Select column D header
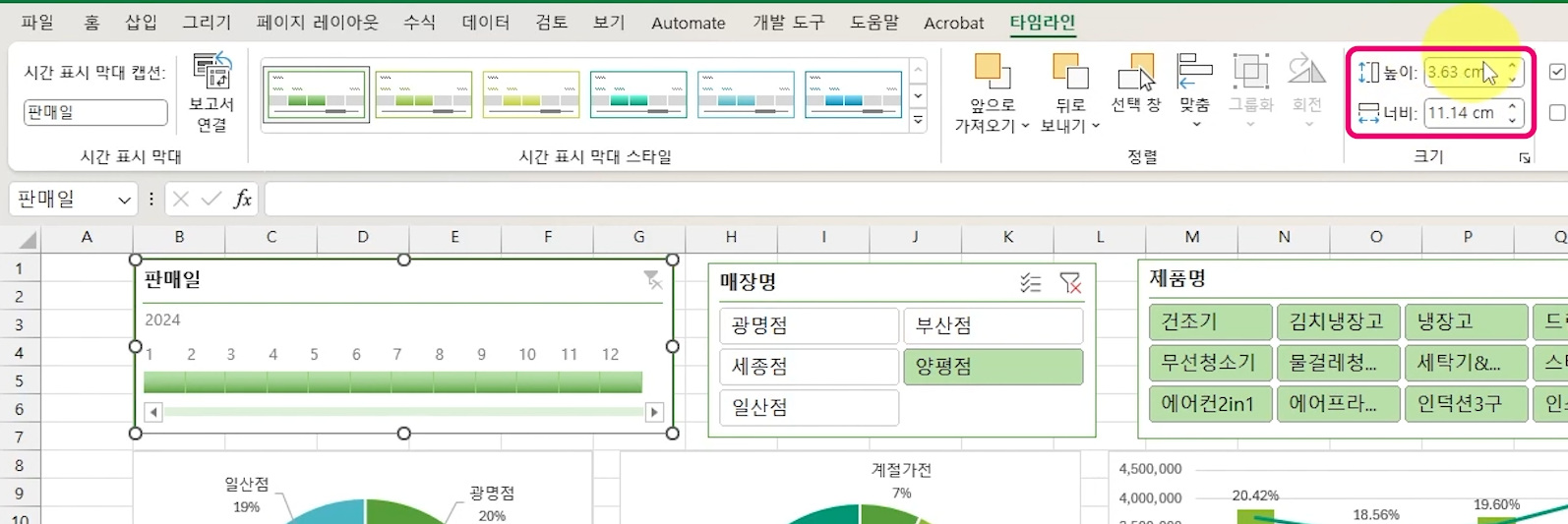The width and height of the screenshot is (1568, 524). [363, 237]
